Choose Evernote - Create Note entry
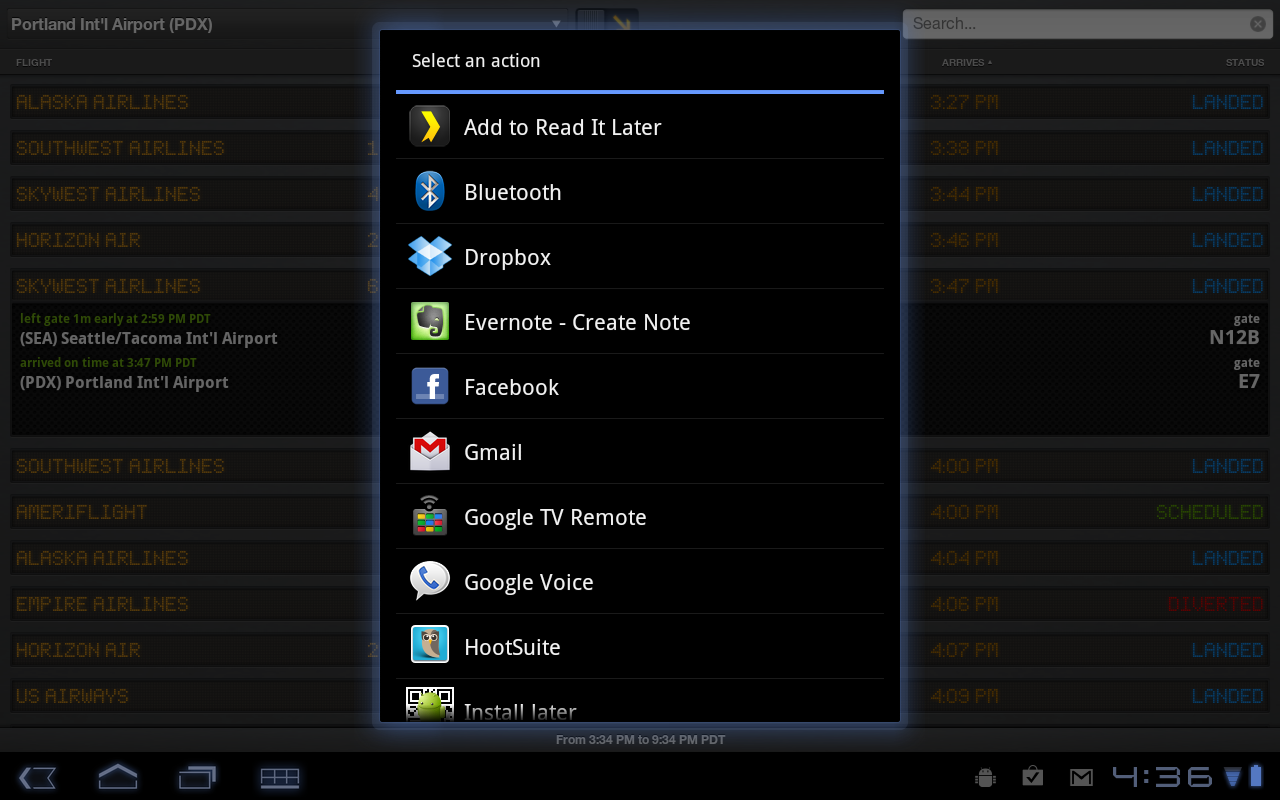This screenshot has height=800, width=1280. [640, 321]
